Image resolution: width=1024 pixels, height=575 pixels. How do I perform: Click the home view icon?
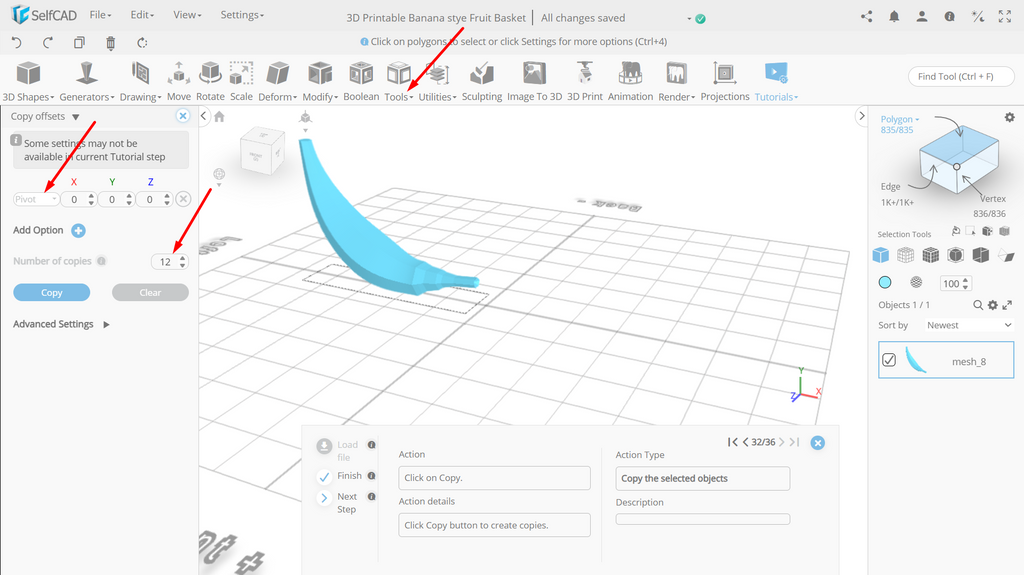(219, 116)
